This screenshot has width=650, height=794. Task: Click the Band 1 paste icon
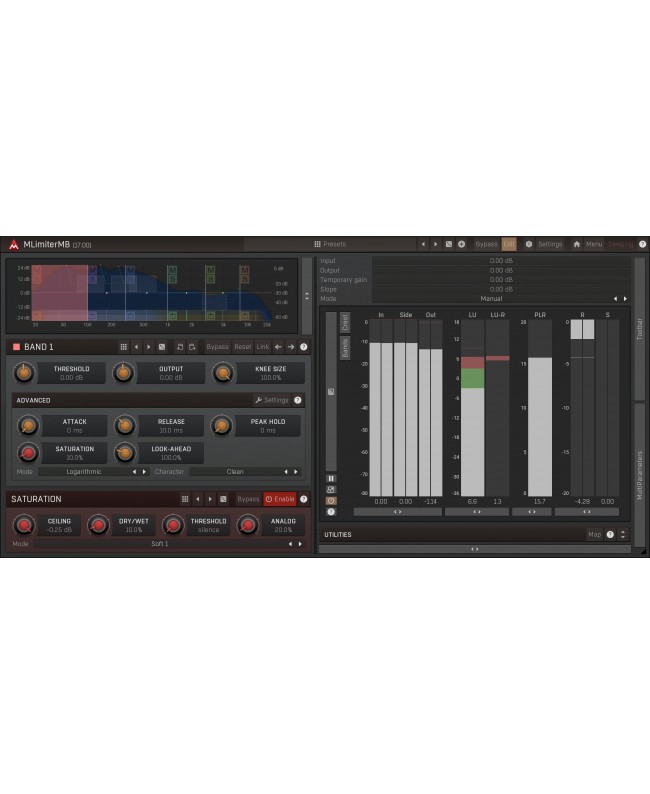tap(192, 347)
